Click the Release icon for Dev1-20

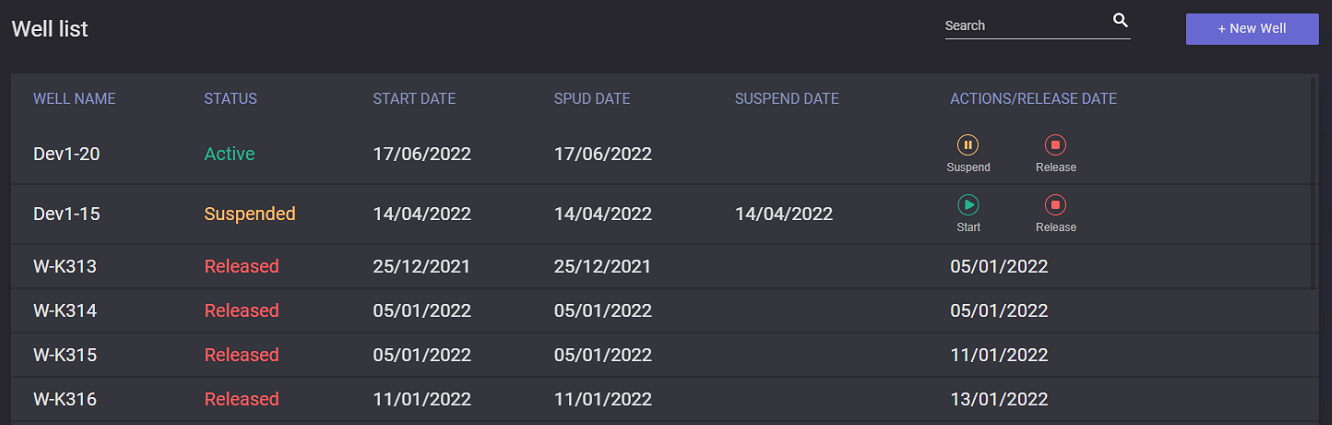1055,145
